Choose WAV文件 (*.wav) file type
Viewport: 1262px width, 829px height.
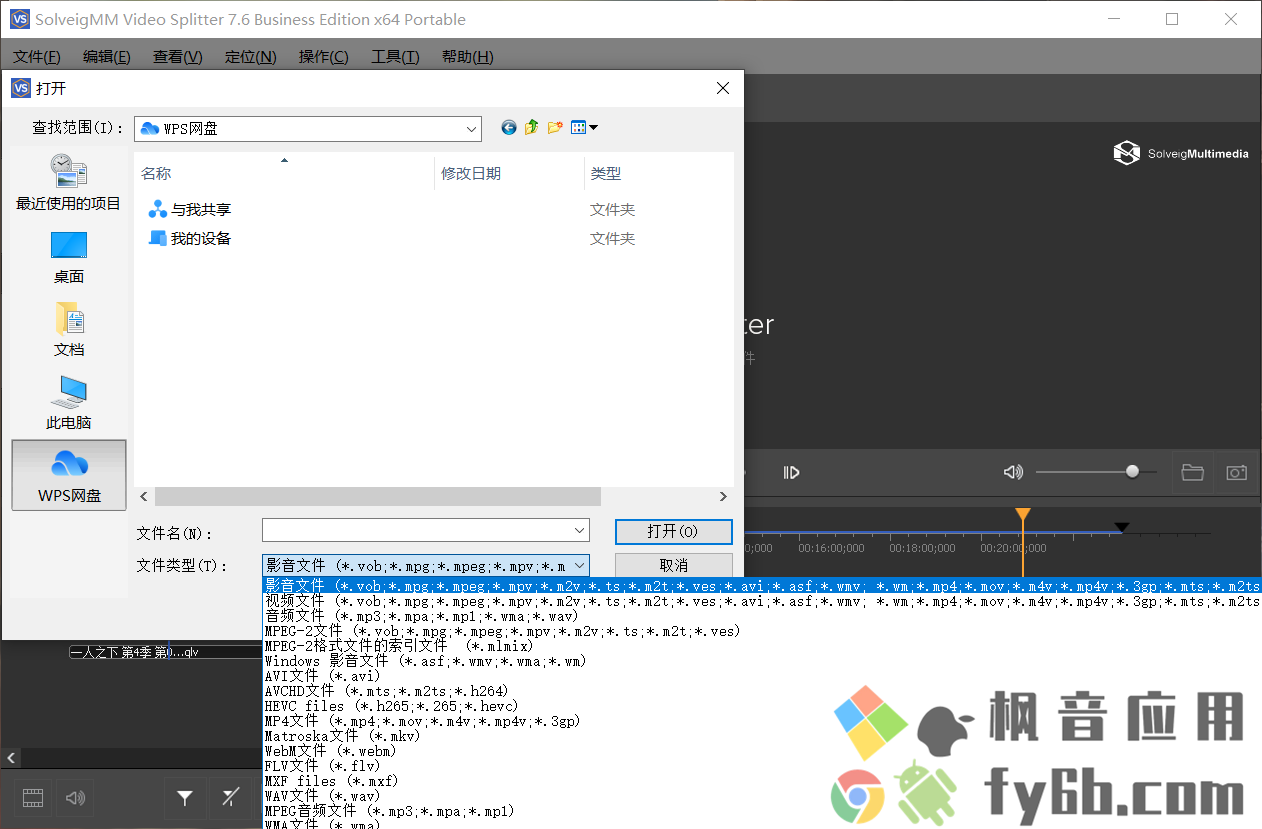[762, 796]
